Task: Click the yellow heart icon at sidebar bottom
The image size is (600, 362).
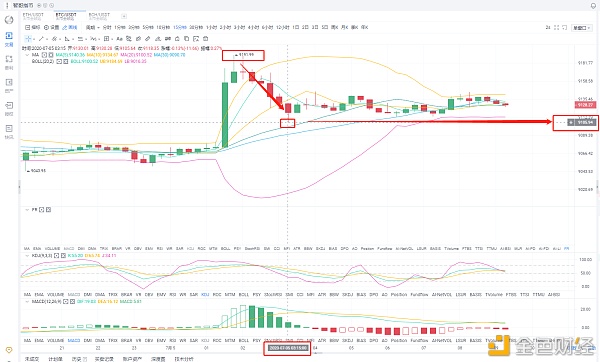Action: coord(9,350)
